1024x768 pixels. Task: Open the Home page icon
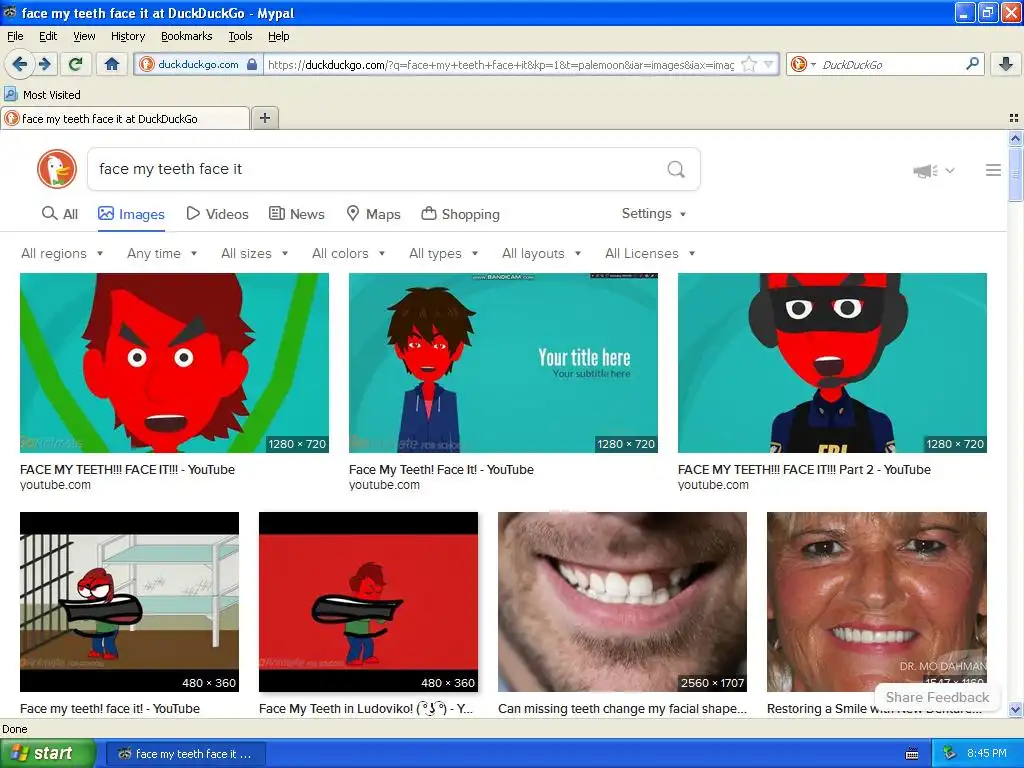tap(112, 64)
